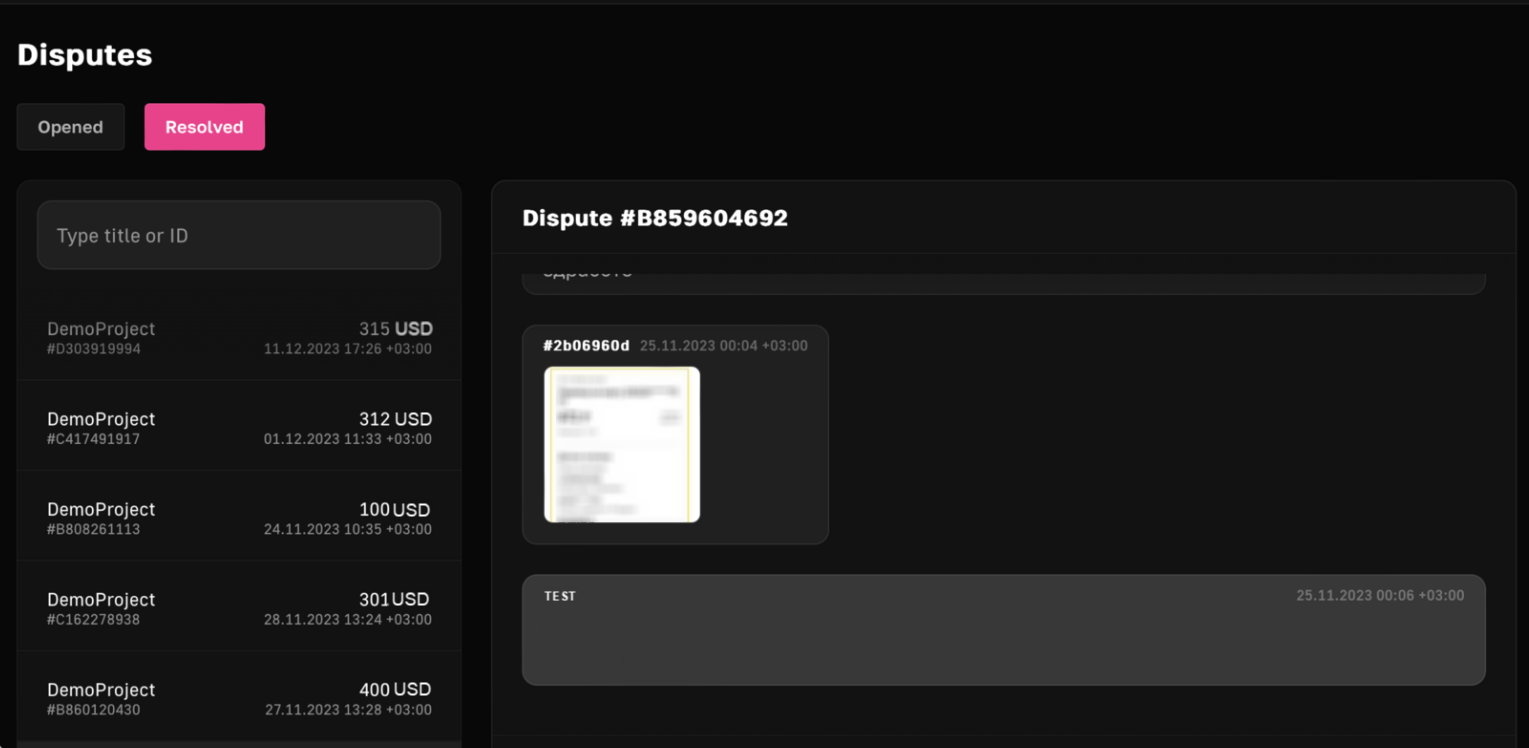This screenshot has height=748, width=1529.
Task: Click the 100 USD amount
Action: coord(396,509)
